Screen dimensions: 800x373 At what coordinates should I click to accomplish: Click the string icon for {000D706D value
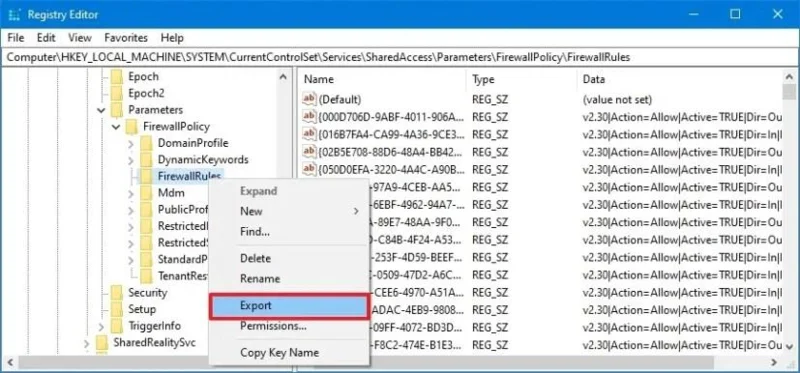[309, 117]
